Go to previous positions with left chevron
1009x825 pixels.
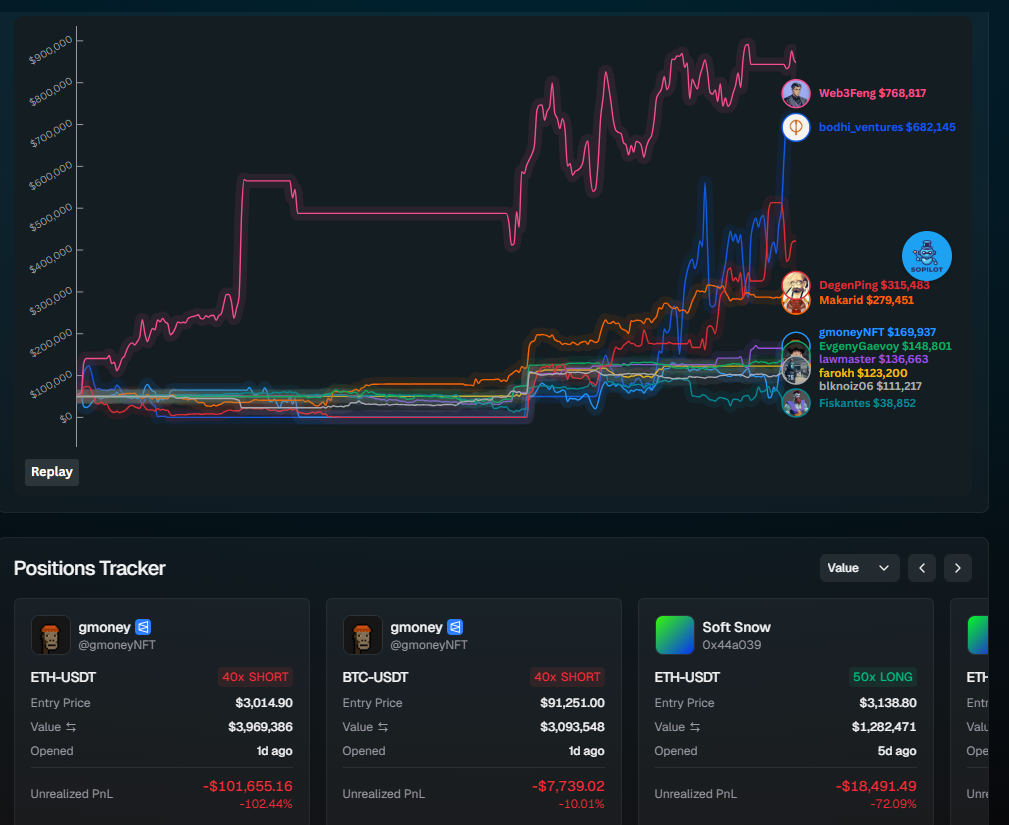pos(922,568)
